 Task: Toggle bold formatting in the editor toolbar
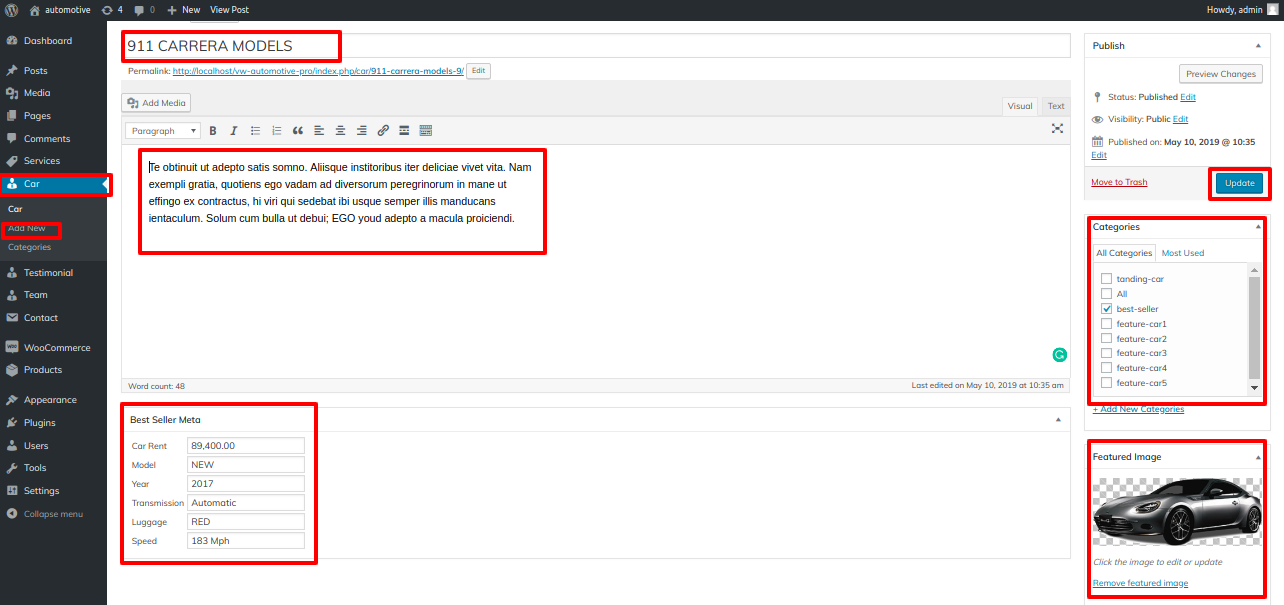point(213,131)
